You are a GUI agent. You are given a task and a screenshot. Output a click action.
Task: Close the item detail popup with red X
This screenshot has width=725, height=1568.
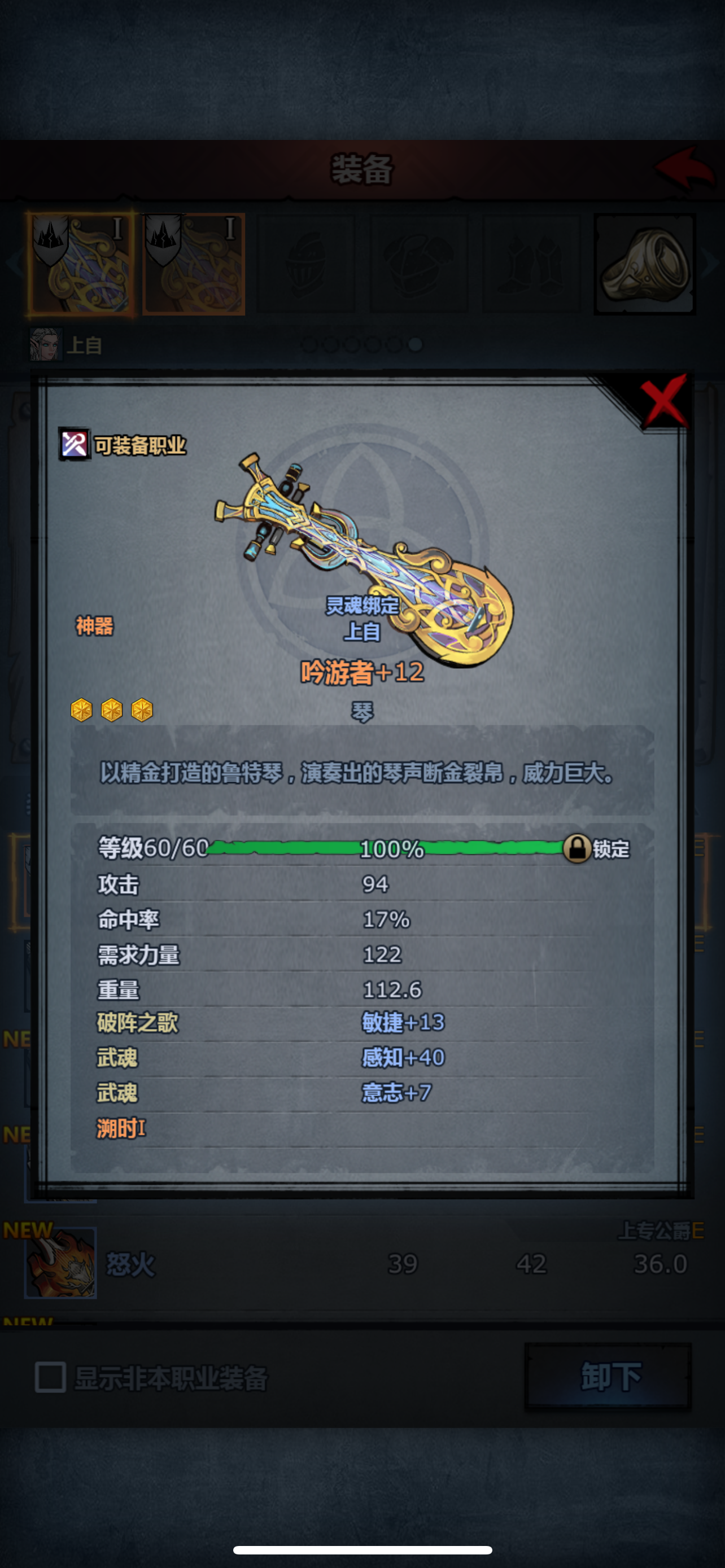click(663, 400)
